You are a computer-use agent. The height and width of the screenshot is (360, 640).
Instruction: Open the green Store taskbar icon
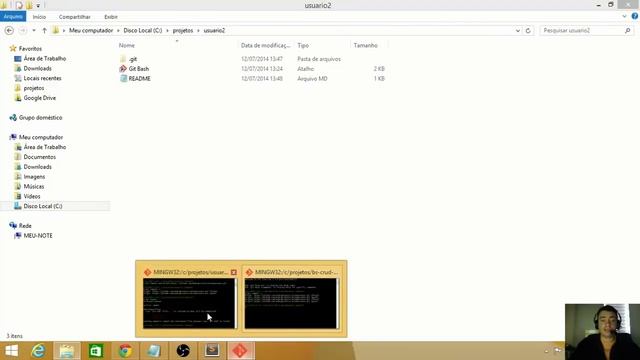[x=96, y=351]
